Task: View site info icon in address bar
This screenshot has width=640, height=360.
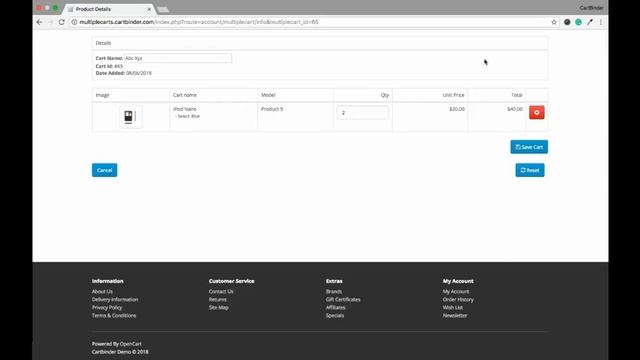Action: [x=74, y=22]
